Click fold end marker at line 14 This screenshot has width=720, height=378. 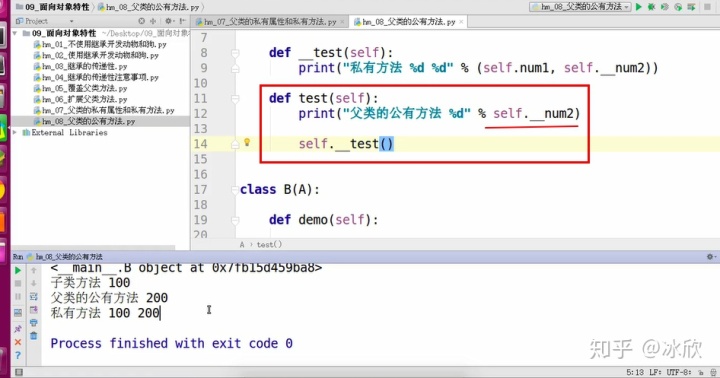point(235,144)
